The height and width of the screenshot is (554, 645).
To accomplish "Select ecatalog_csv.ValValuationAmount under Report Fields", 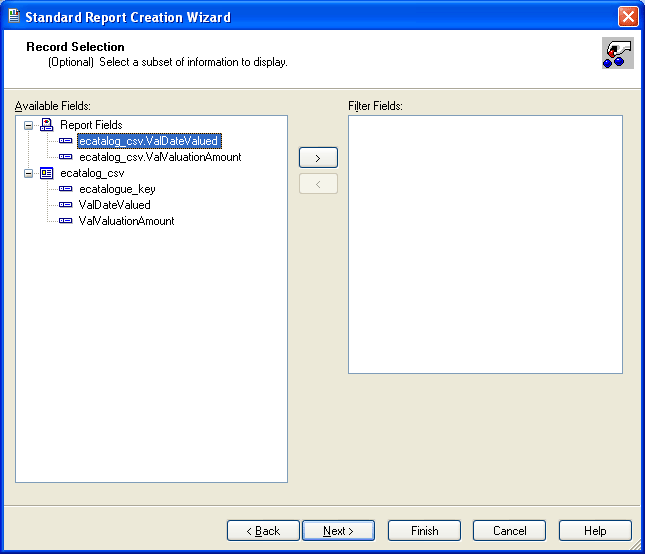I will [160, 157].
